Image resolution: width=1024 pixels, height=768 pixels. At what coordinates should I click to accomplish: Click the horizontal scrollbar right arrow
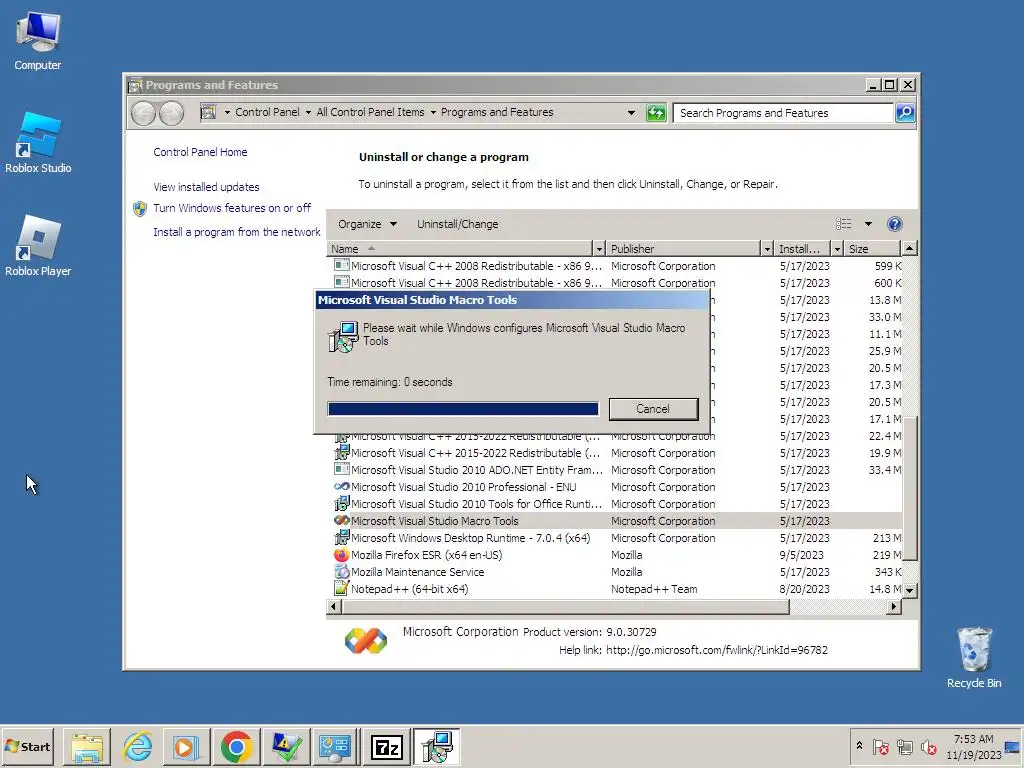click(x=894, y=607)
